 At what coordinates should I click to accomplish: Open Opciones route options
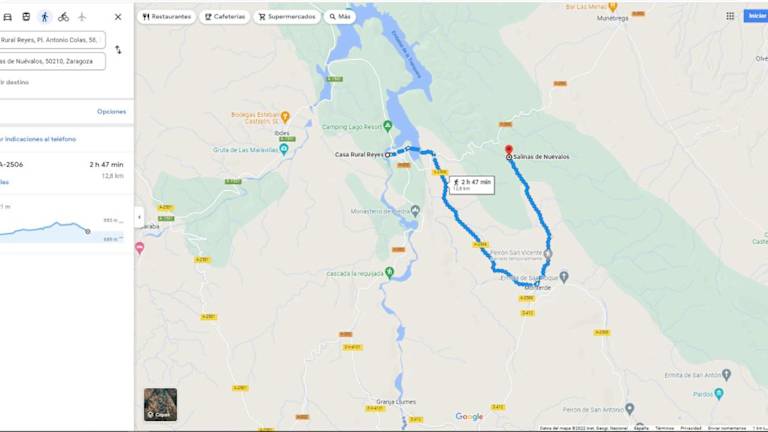point(111,112)
